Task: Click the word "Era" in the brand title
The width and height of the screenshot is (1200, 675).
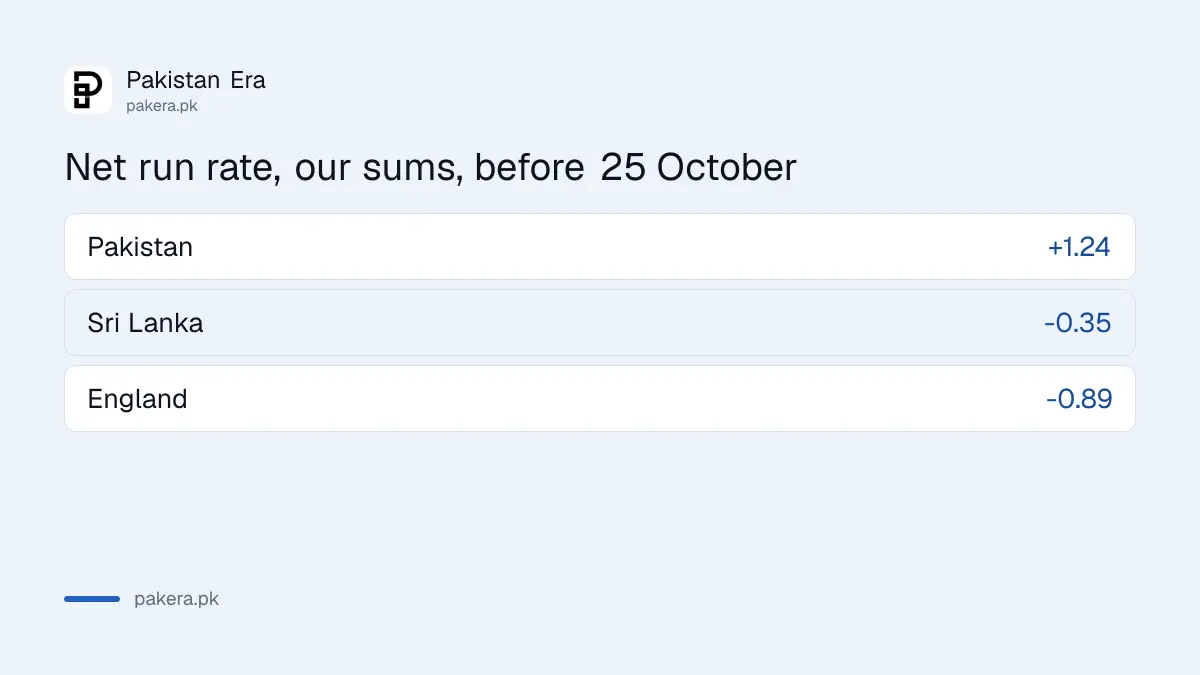Action: tap(248, 80)
